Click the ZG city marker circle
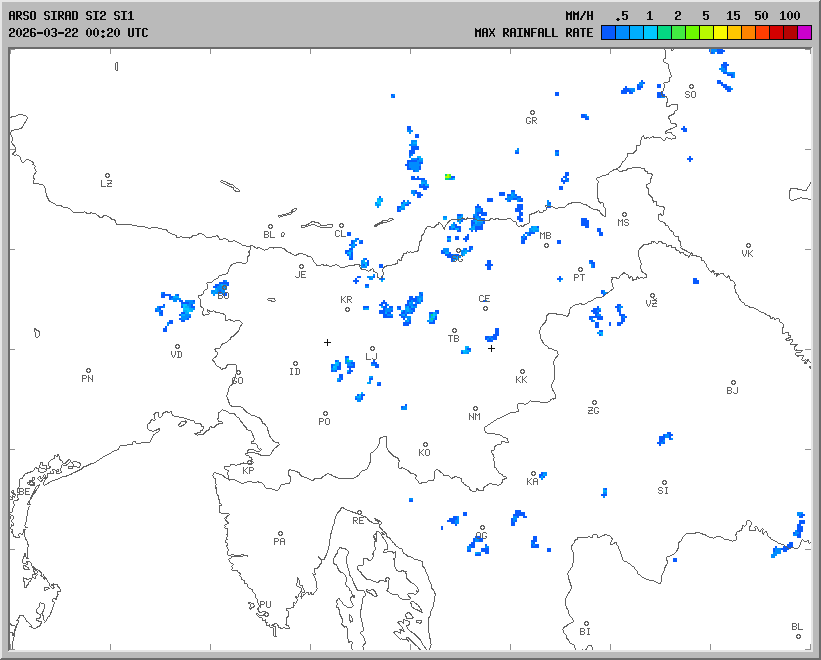Image resolution: width=821 pixels, height=660 pixels. click(x=594, y=403)
